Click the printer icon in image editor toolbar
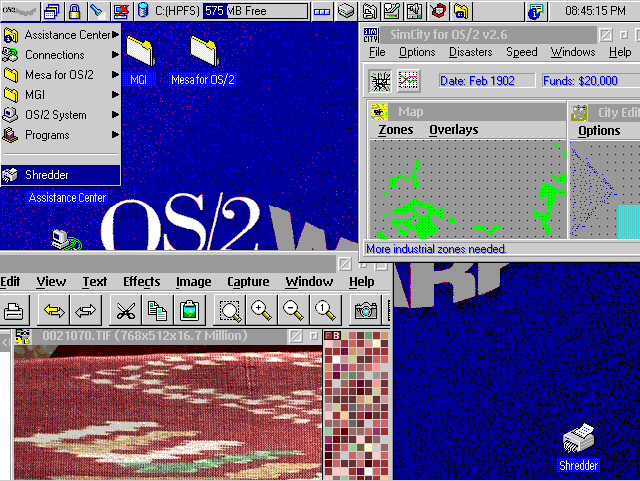640x481 pixels. coord(14,310)
